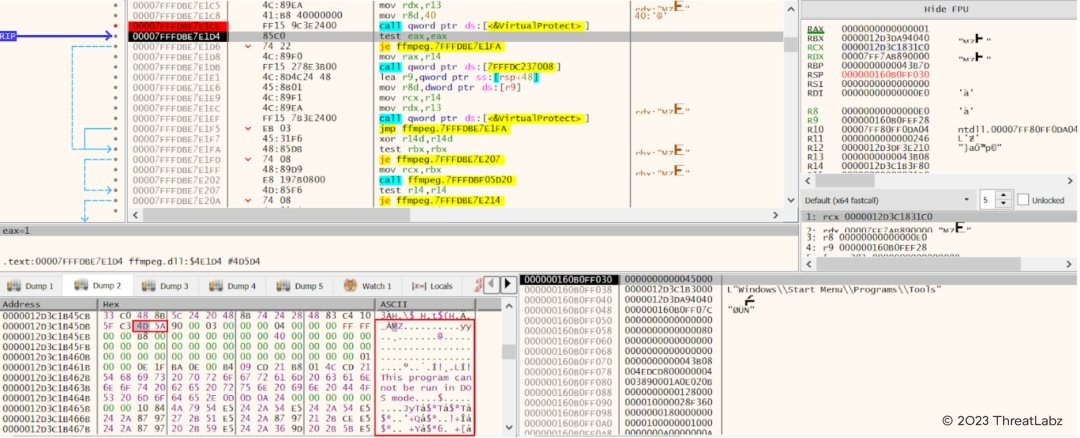Open the Locals tab
This screenshot has width=1080, height=438.
tap(433, 286)
